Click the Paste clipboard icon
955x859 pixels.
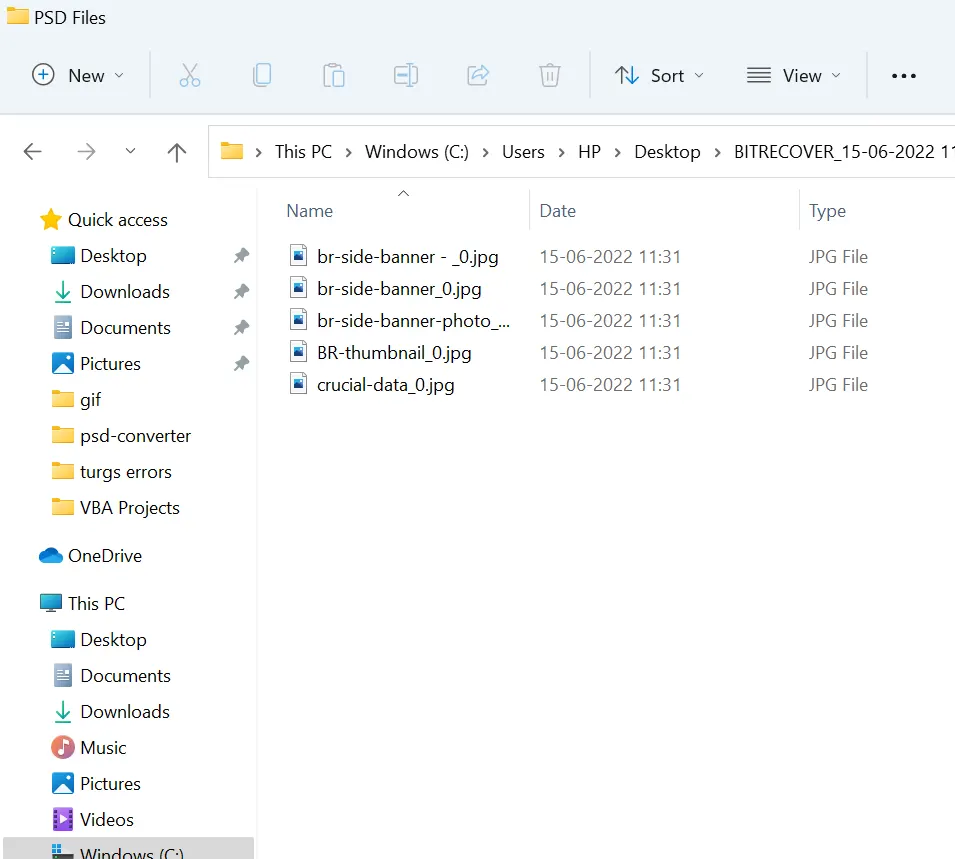click(x=334, y=75)
